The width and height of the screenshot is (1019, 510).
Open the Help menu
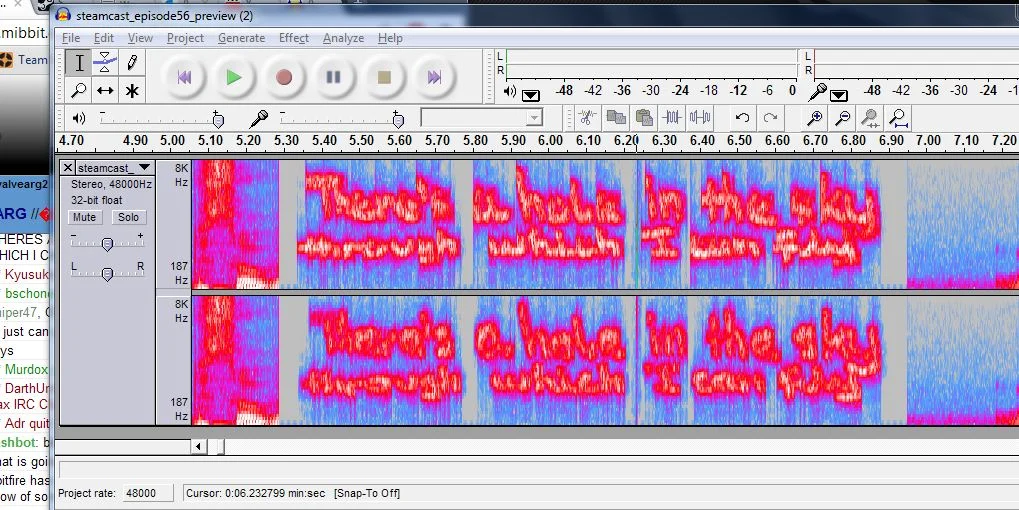tap(390, 38)
